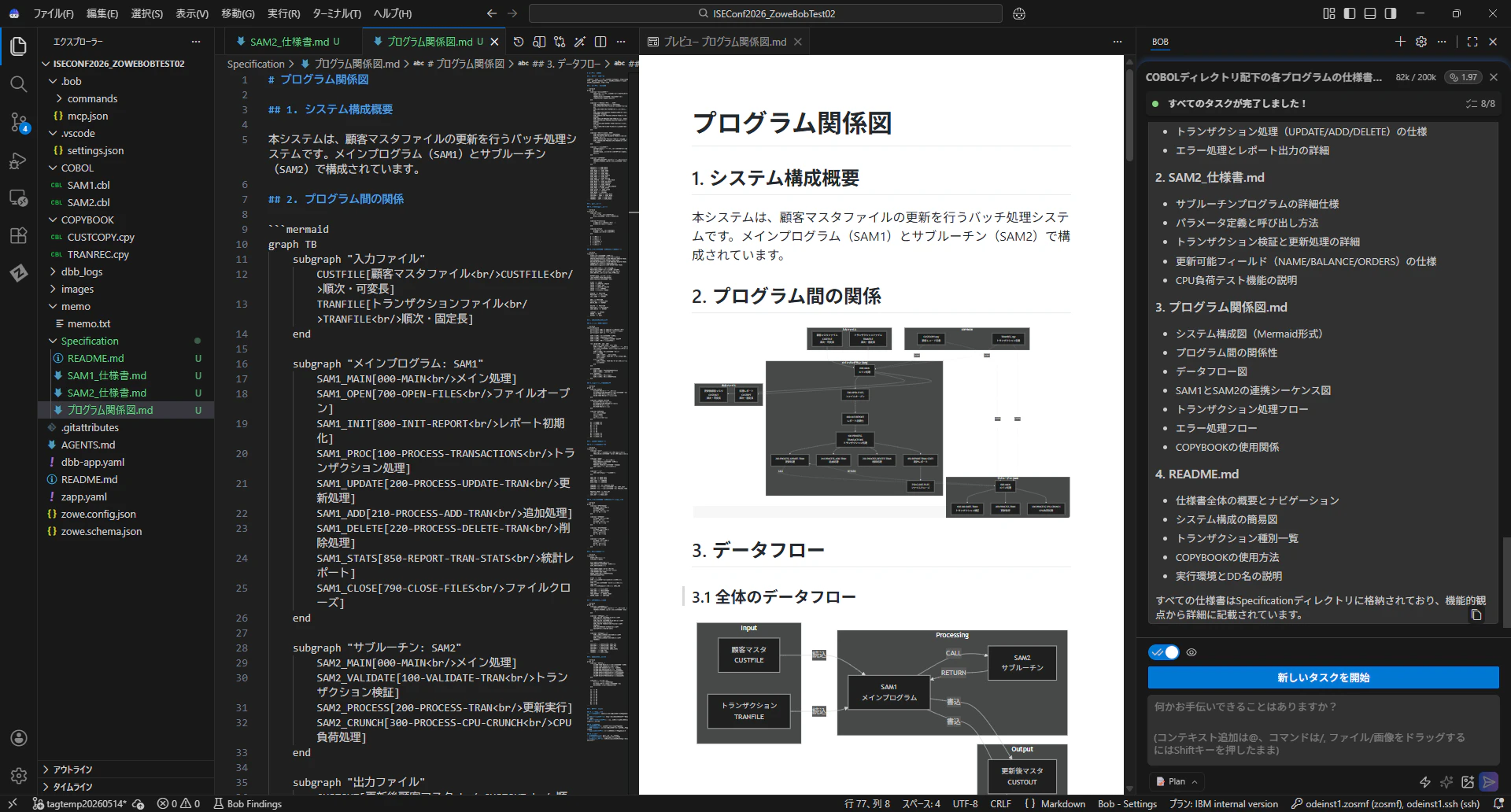Open the 編集(E) menu
Screen dimensions: 1511x812
click(x=102, y=13)
